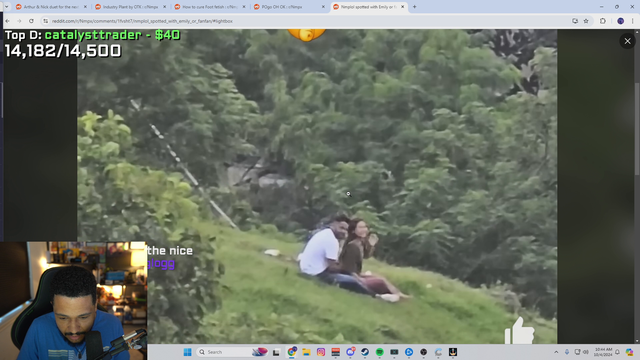This screenshot has width=640, height=360.
Task: Open the Chrome three-dot menu
Action: 633,21
